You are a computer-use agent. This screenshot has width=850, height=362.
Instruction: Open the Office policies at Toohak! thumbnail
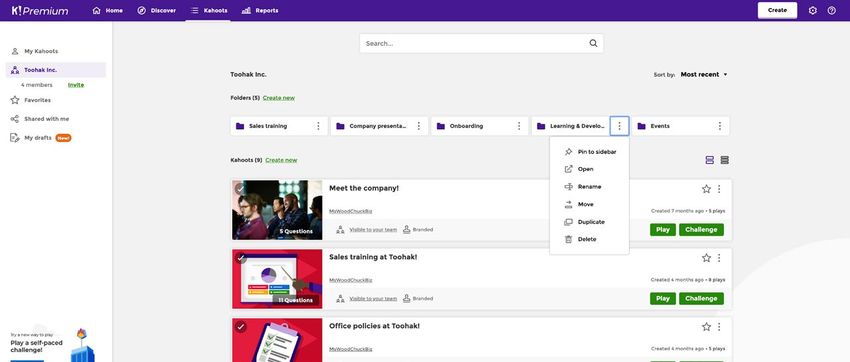277,340
